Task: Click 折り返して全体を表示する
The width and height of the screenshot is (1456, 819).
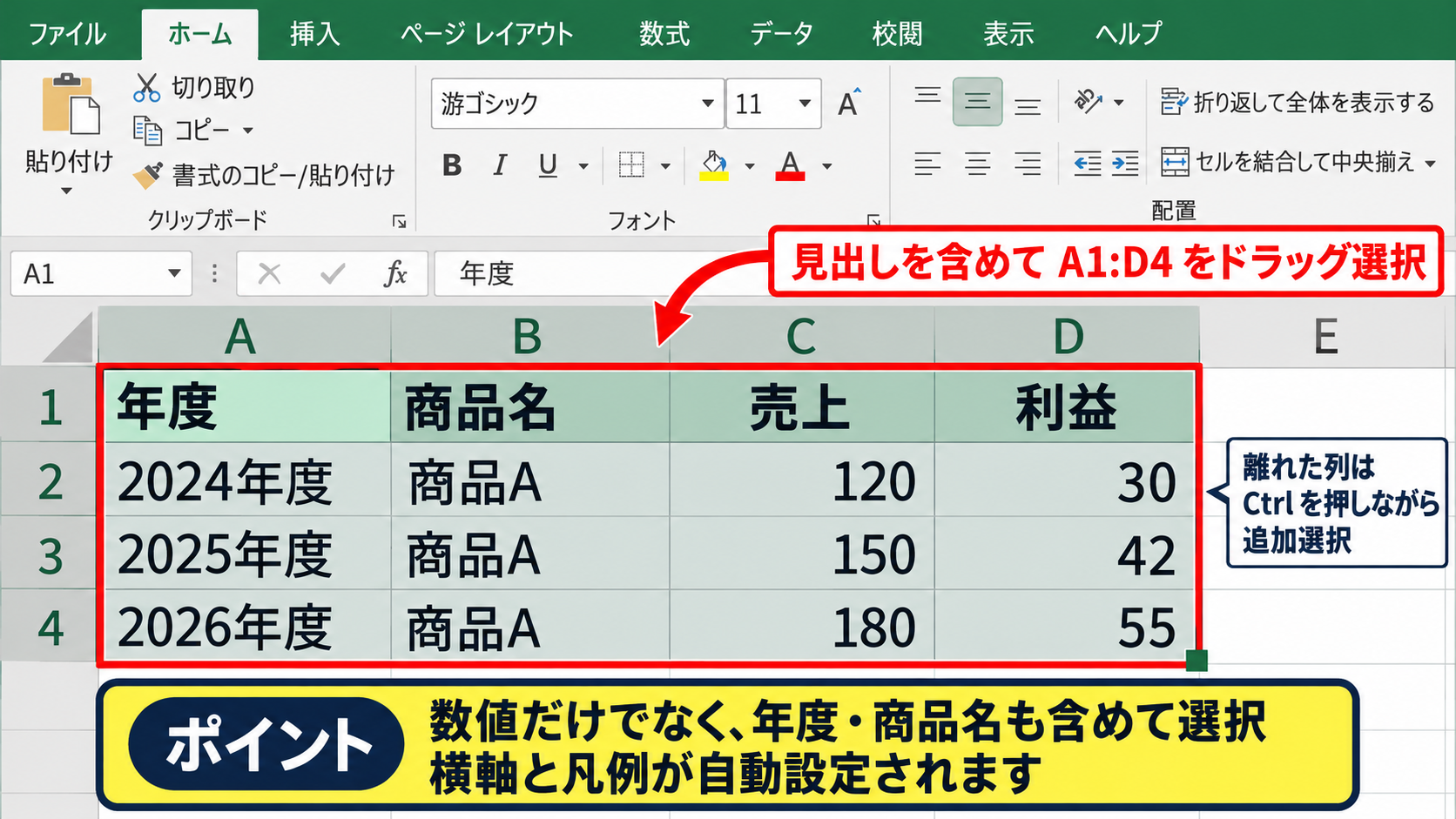Action: [1313, 102]
